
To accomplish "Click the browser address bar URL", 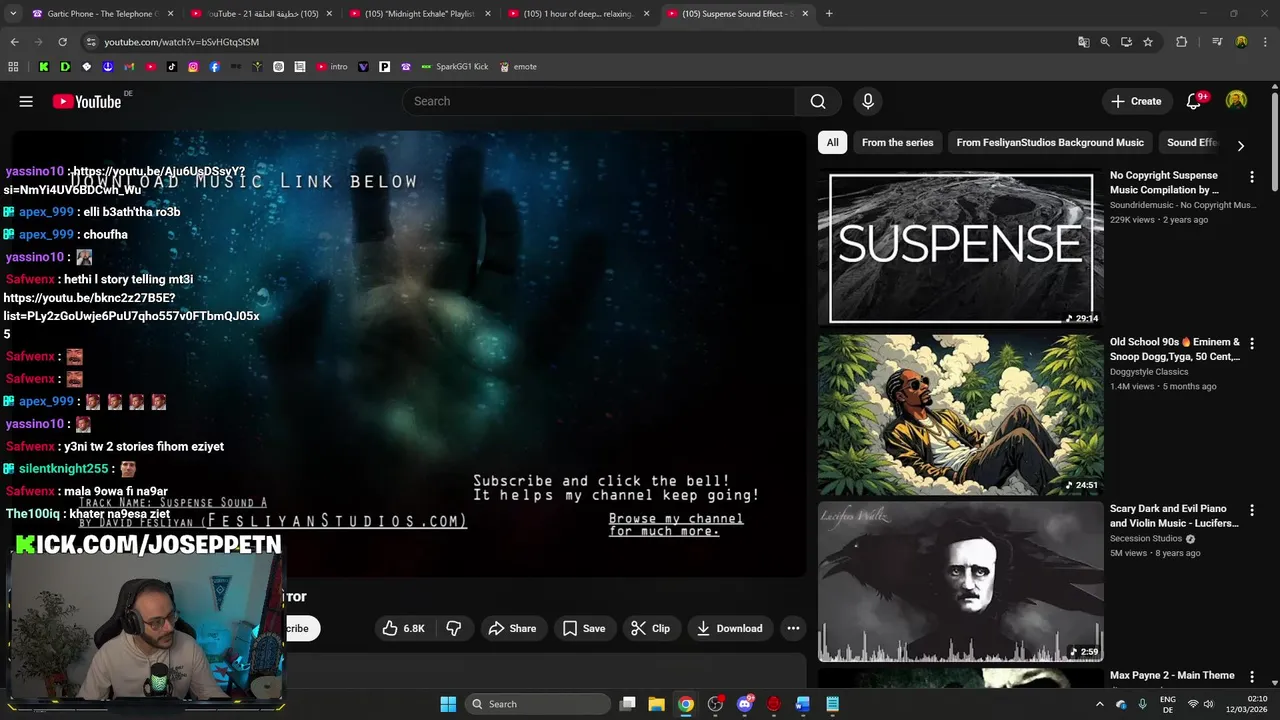I will [181, 42].
